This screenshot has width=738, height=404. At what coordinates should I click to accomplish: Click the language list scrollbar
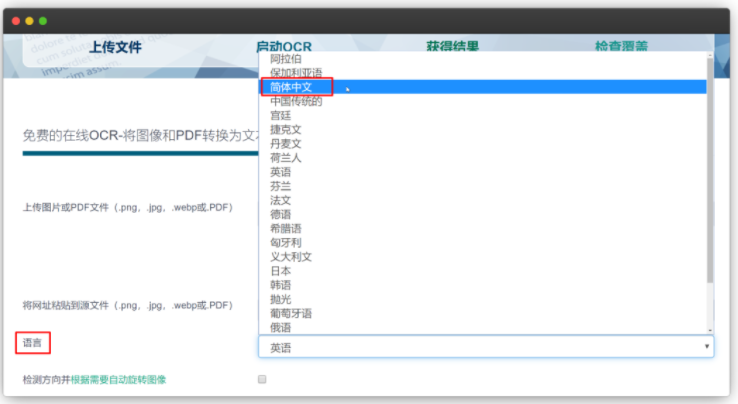coord(710,170)
